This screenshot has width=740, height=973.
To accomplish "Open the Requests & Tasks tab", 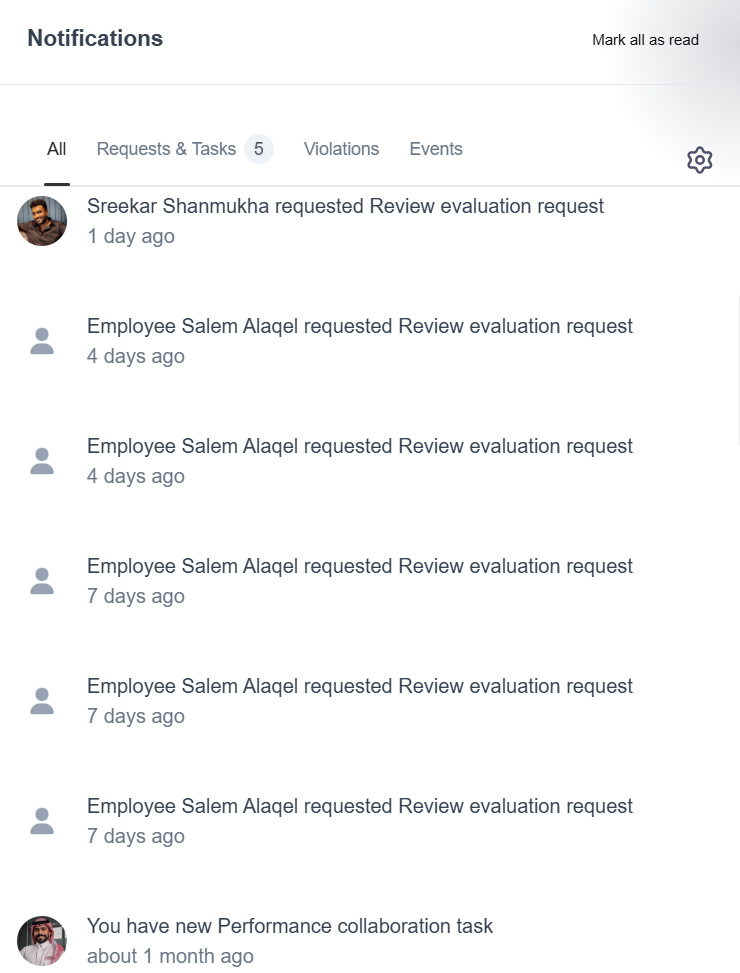I will 166,149.
